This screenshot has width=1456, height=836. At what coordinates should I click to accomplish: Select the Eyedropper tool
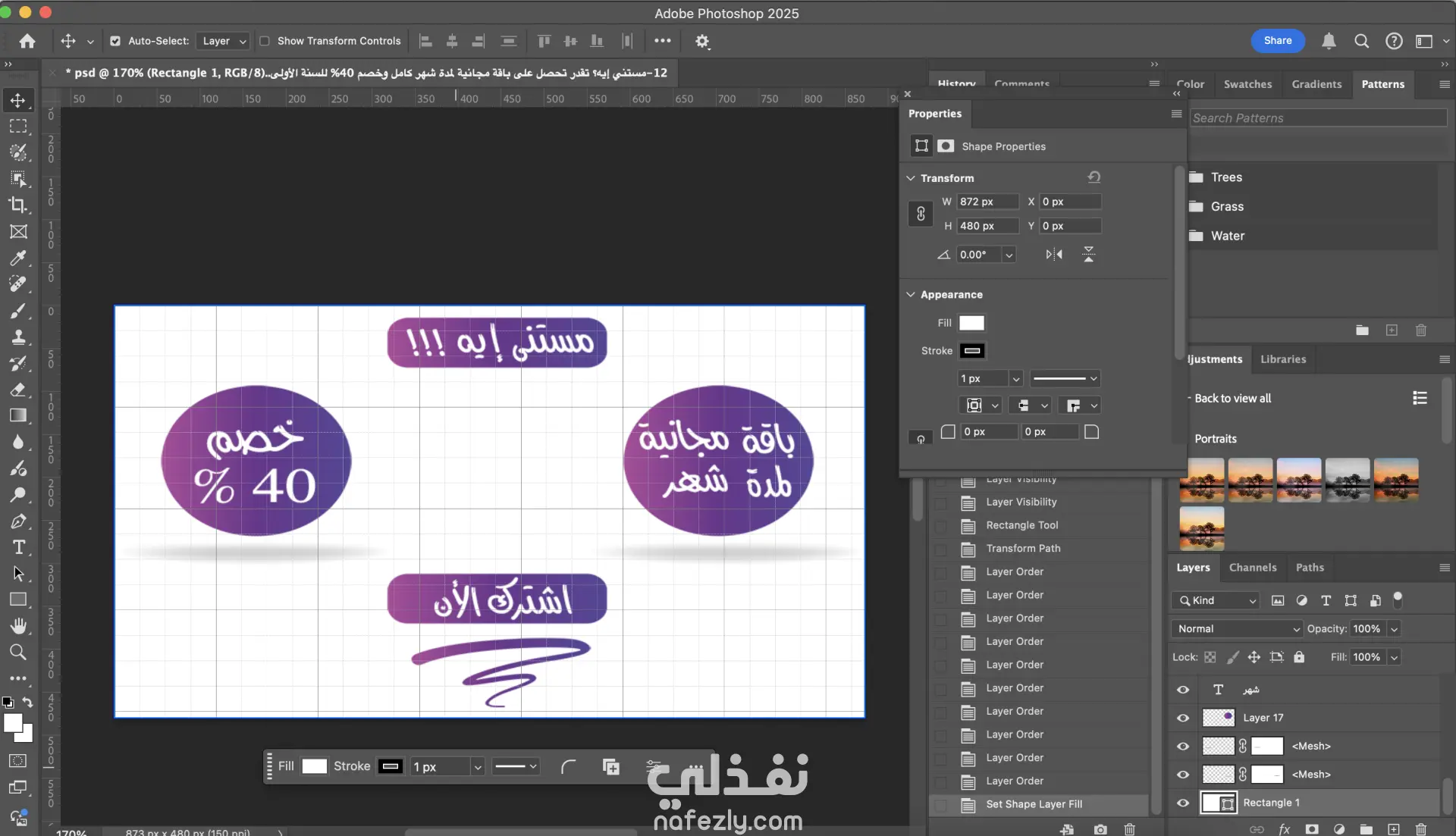pos(18,258)
